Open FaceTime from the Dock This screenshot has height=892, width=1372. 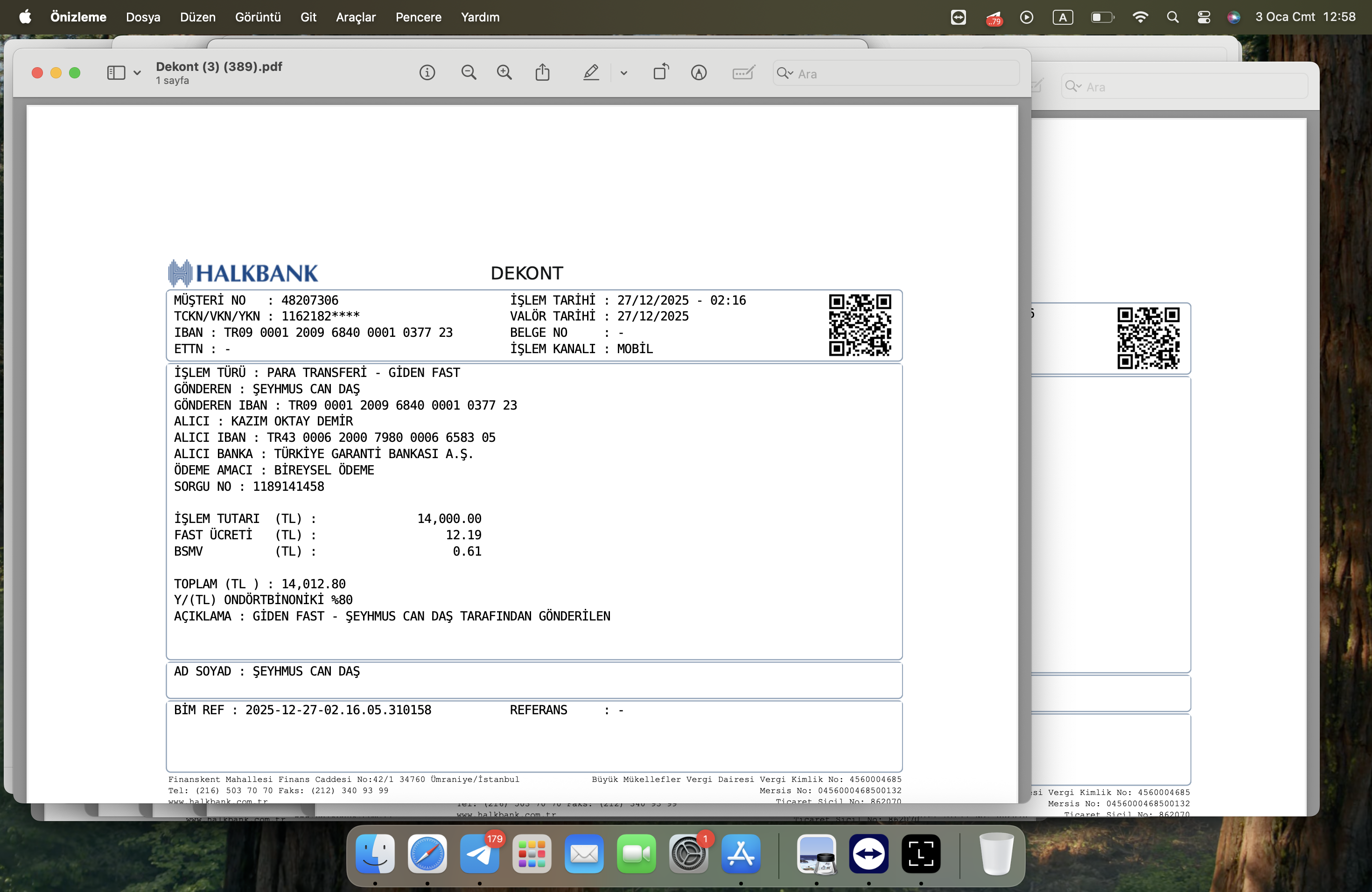[637, 853]
